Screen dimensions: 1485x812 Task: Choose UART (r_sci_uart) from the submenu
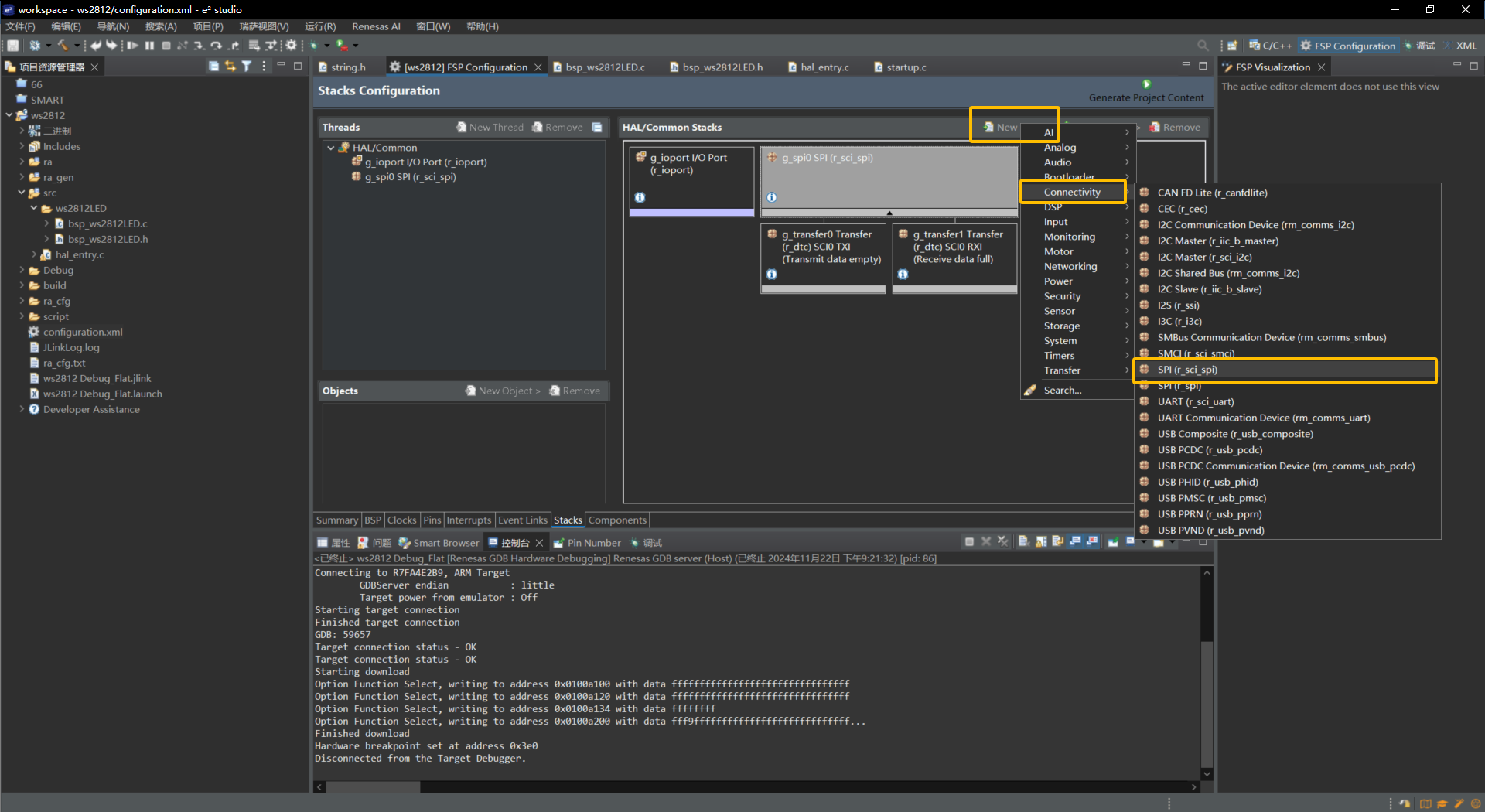click(1287, 402)
